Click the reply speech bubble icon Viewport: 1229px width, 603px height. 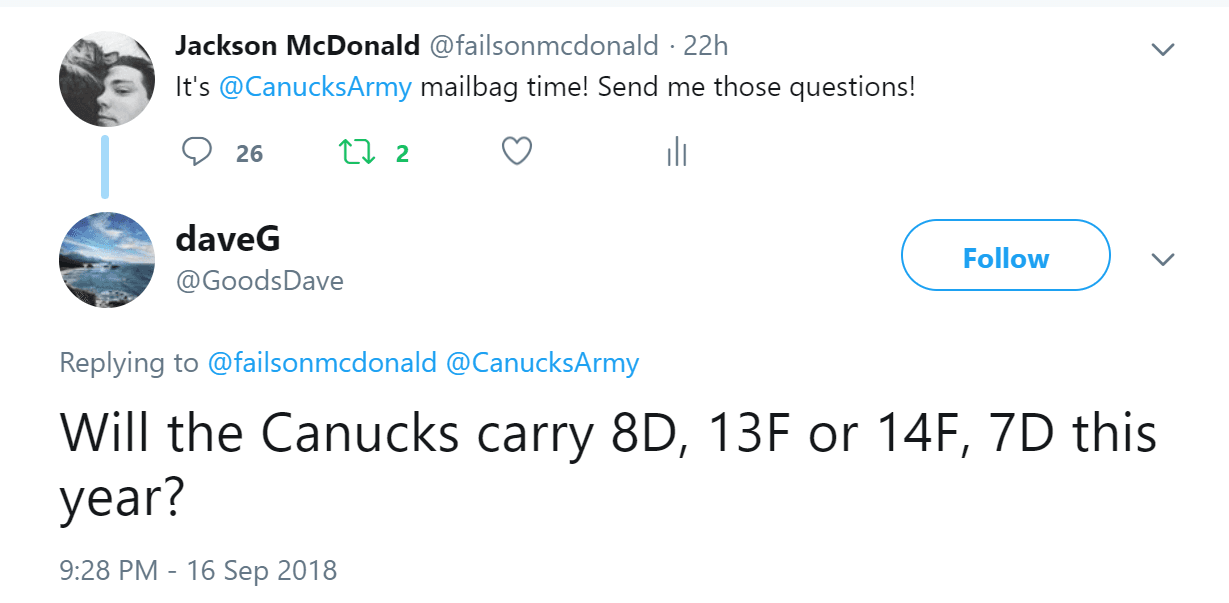[198, 152]
